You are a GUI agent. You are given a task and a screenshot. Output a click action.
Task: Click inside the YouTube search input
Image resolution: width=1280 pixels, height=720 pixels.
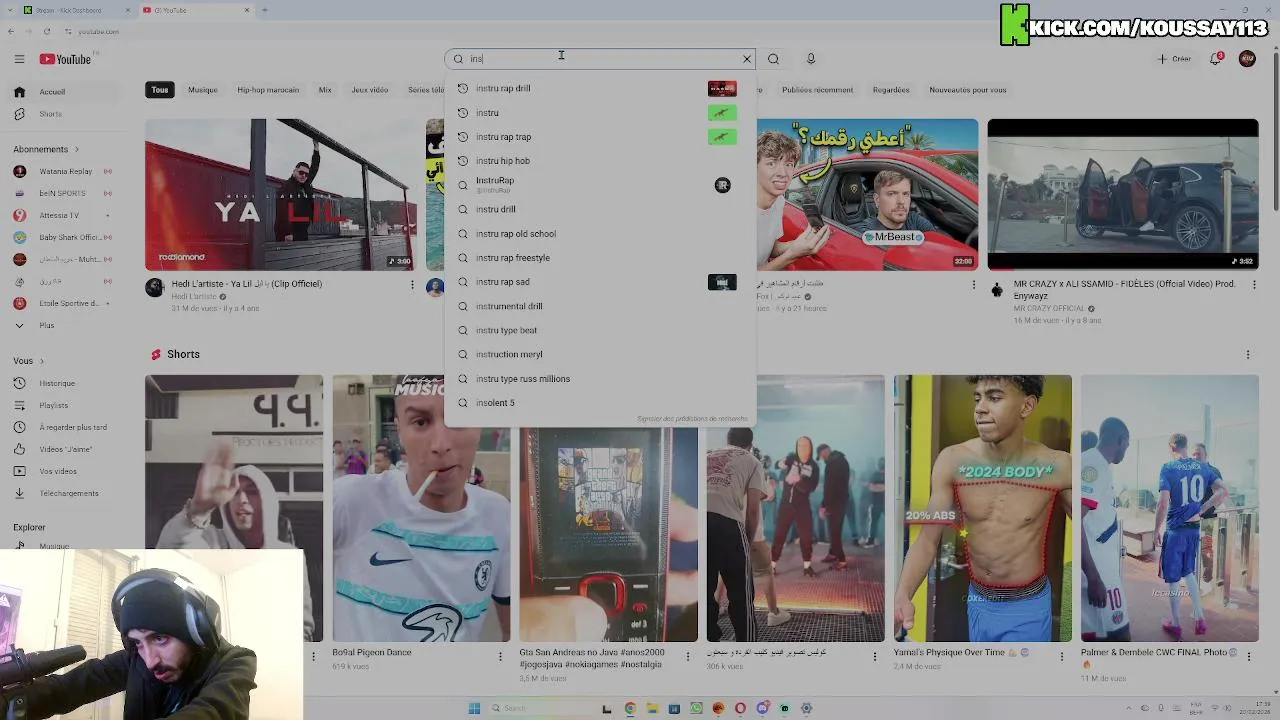(600, 59)
